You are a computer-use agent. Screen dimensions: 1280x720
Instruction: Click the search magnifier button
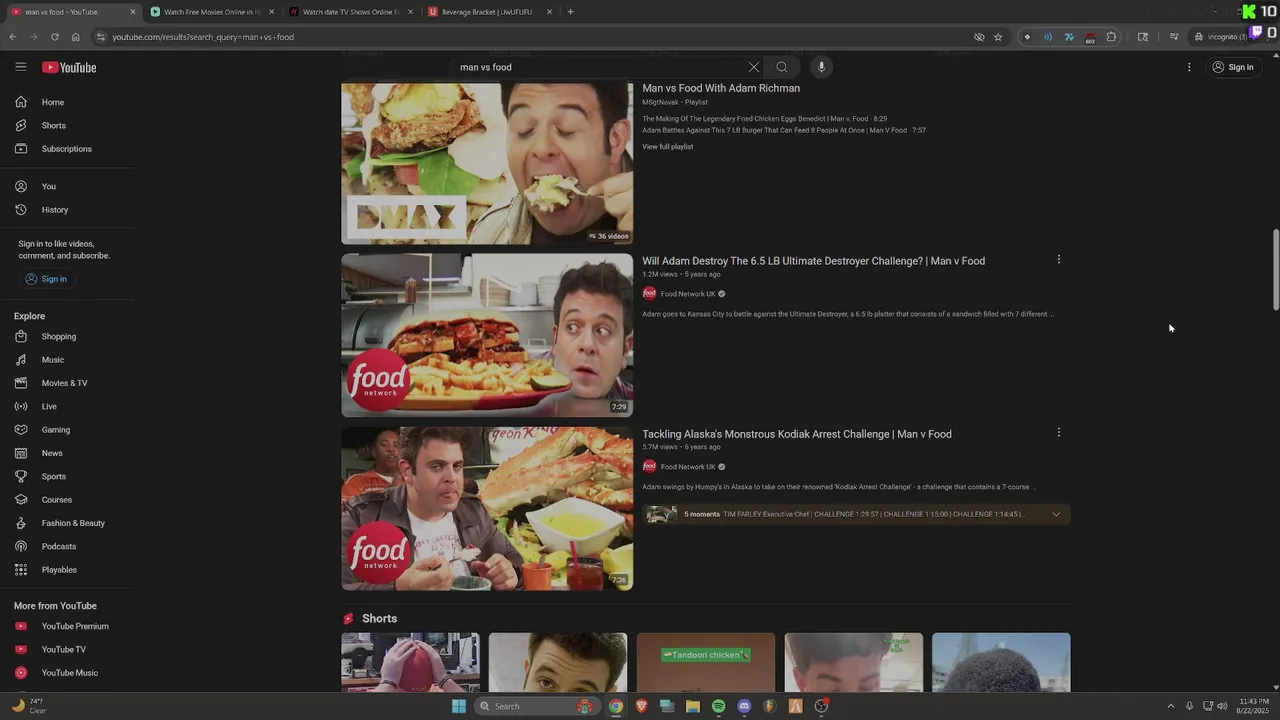click(x=782, y=67)
